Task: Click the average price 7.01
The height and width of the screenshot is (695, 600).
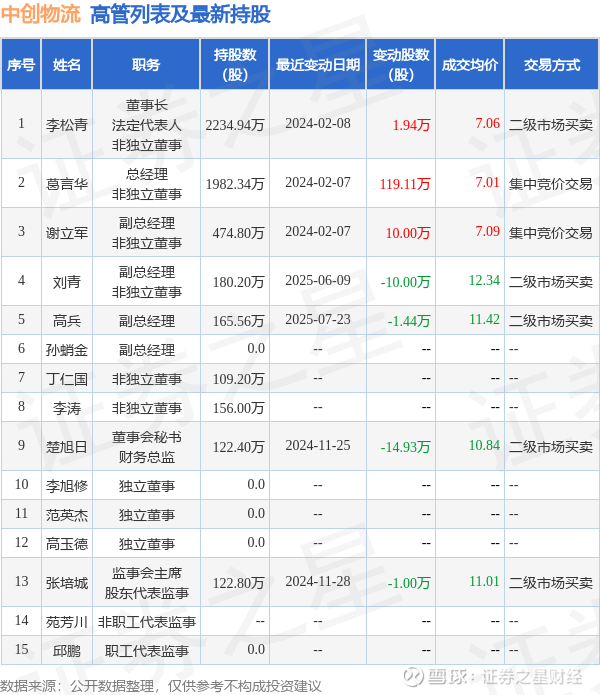Action: click(487, 182)
